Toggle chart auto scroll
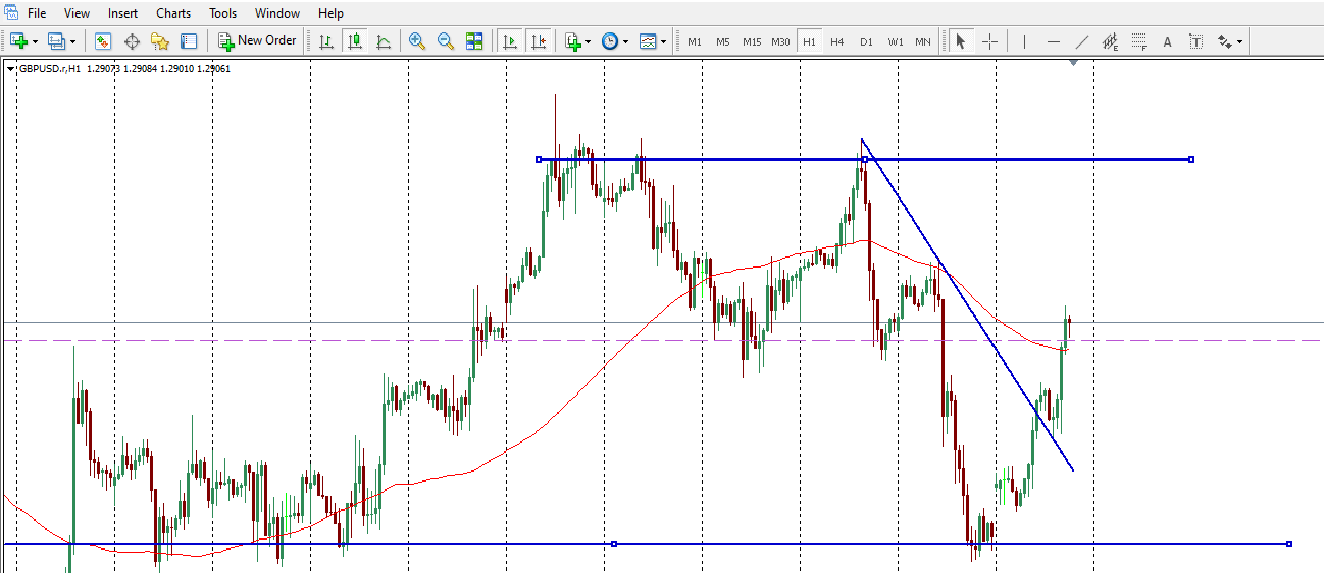 (510, 41)
